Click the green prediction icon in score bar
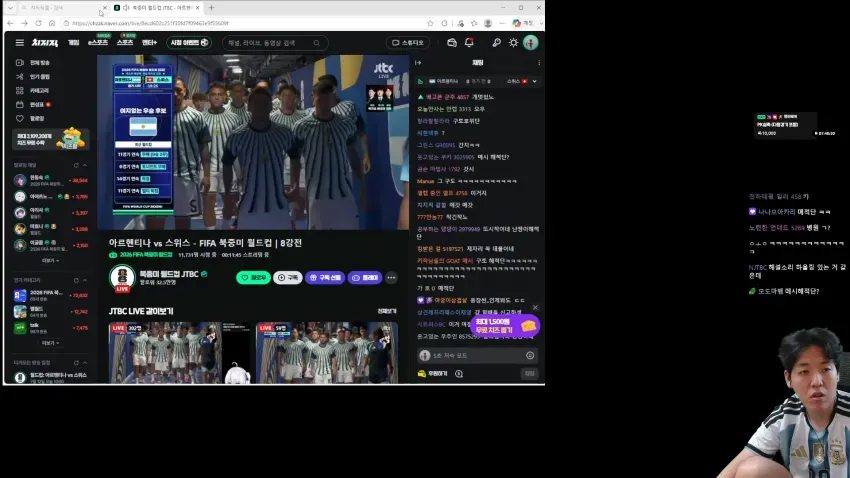 coord(420,81)
